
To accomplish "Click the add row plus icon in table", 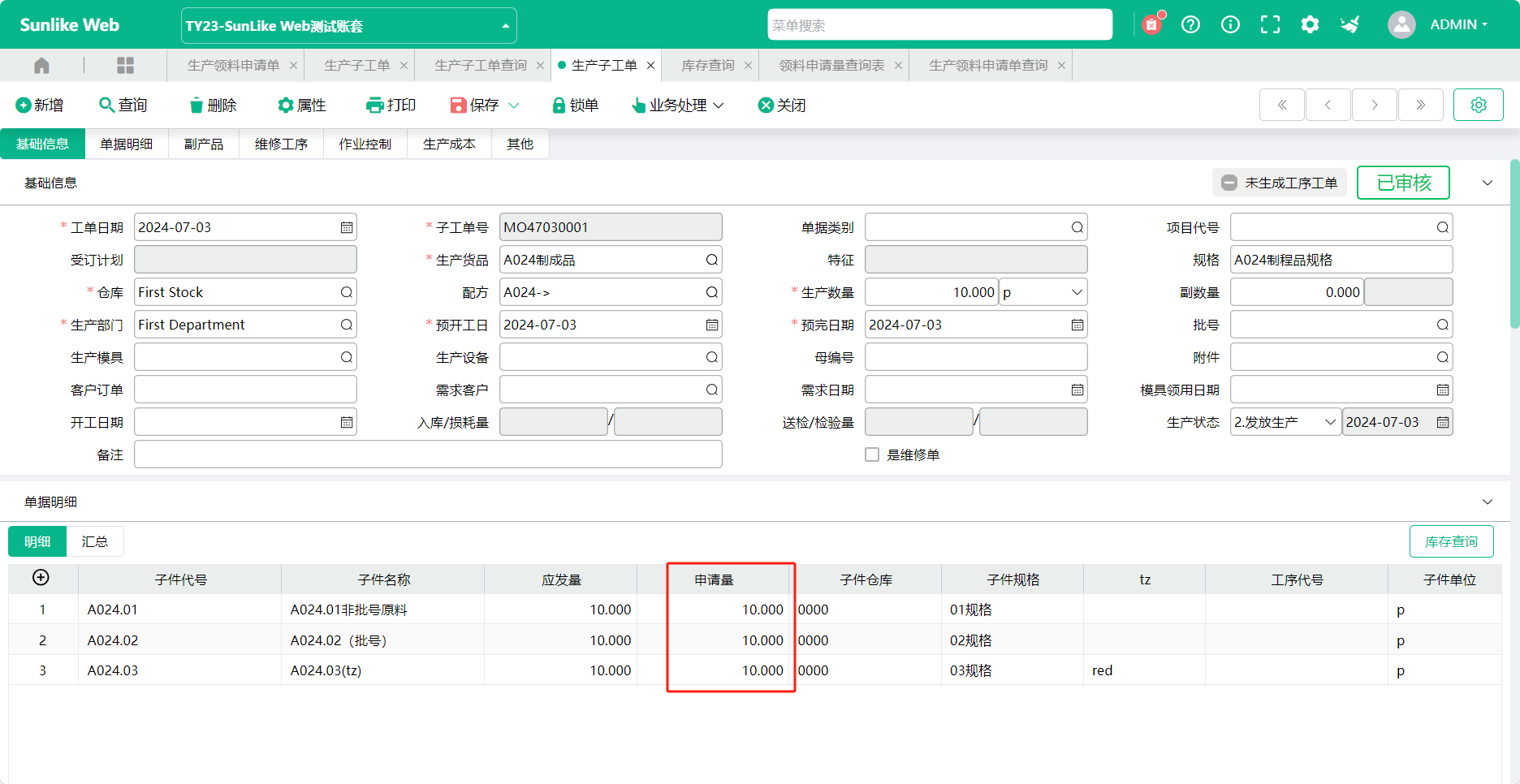I will point(41,578).
